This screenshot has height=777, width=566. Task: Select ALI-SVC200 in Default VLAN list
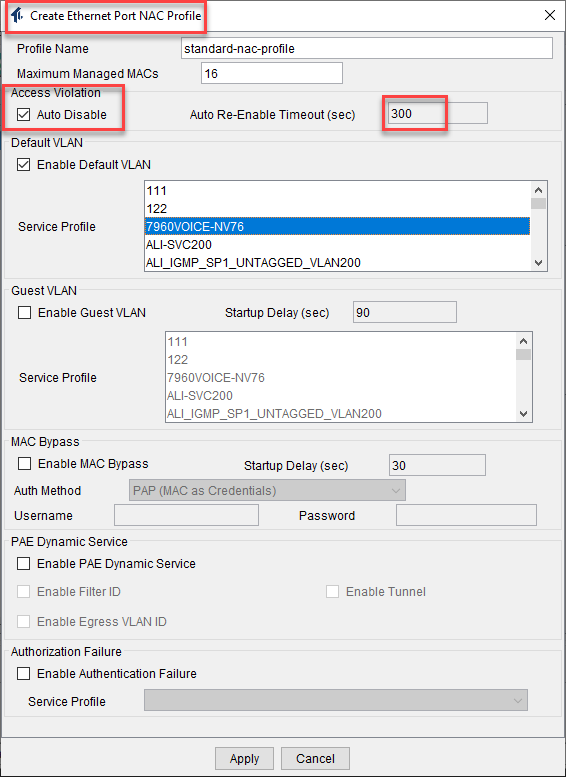coord(337,244)
